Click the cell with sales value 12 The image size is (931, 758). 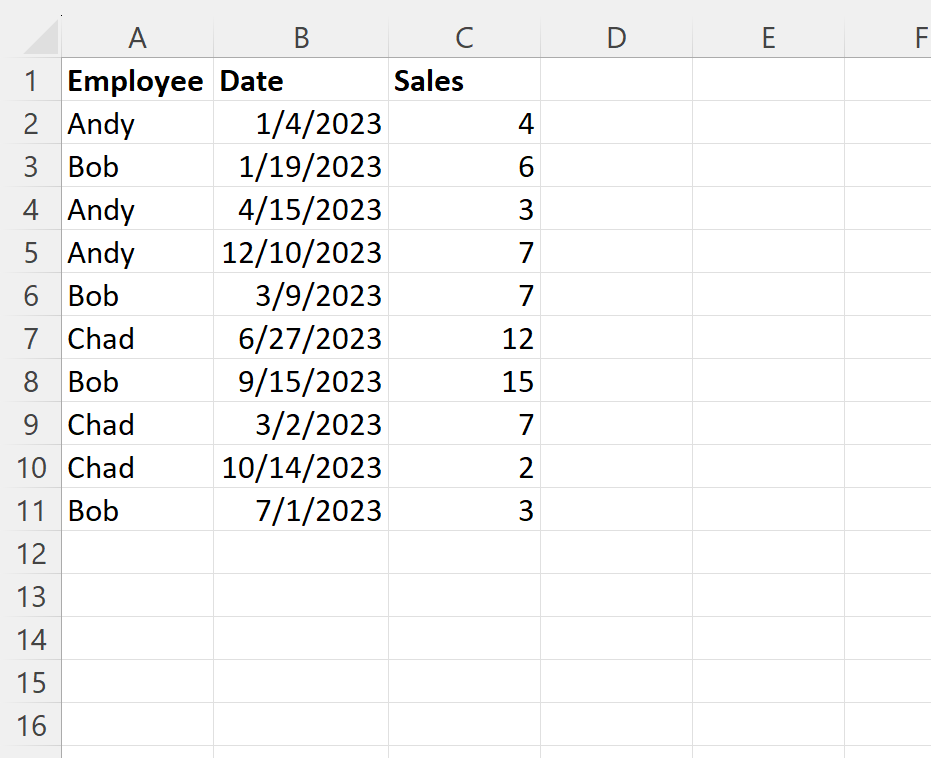(464, 338)
